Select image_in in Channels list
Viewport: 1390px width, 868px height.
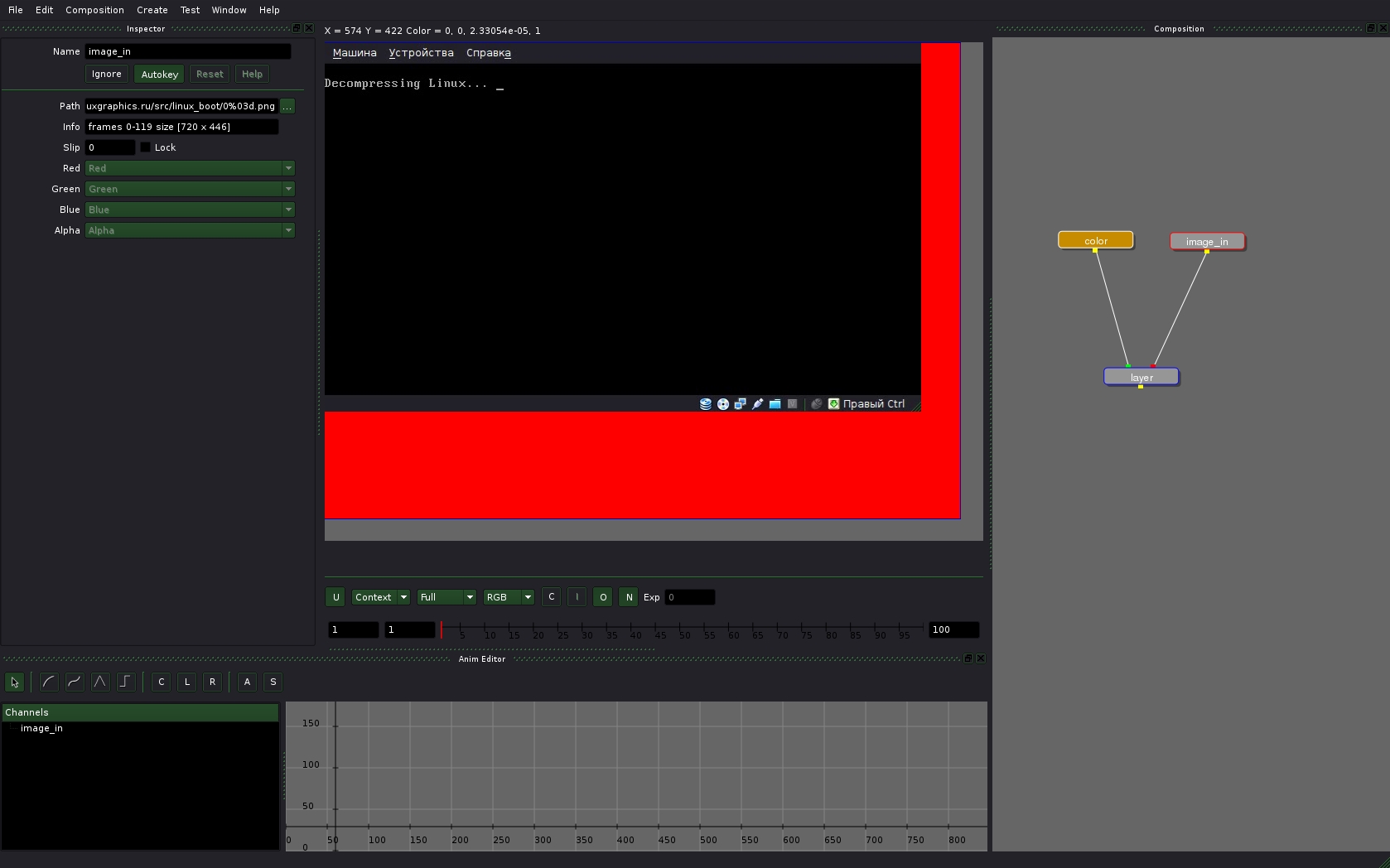[41, 728]
